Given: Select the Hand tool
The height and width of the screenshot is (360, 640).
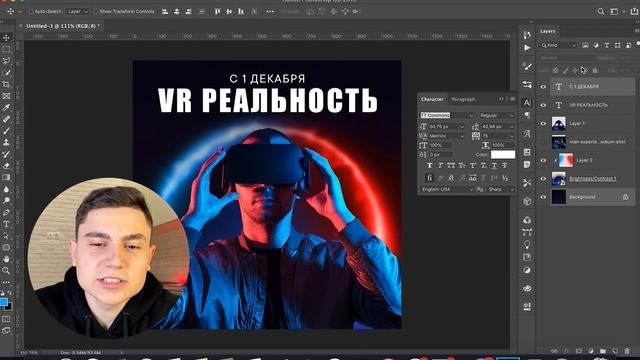Looking at the screenshot, I should (6, 259).
